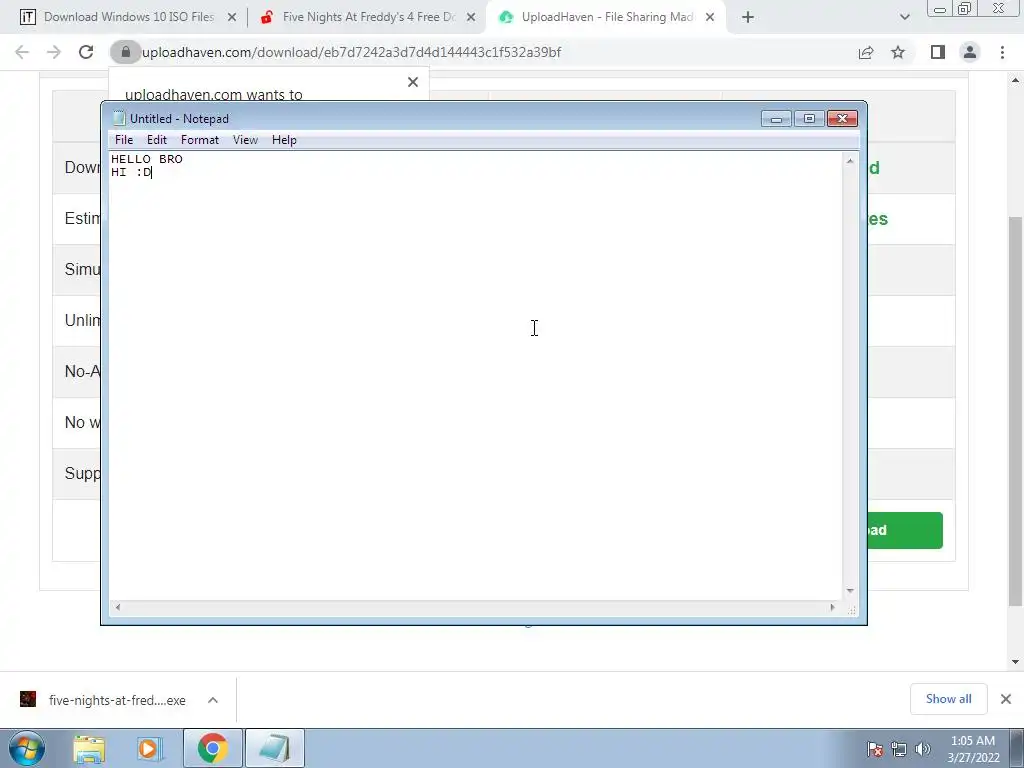
Task: Select Notepad taskbar button
Action: [275, 748]
